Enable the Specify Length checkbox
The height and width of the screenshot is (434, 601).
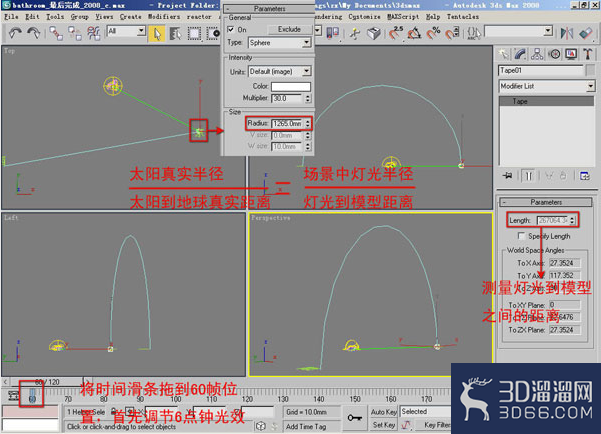click(521, 235)
